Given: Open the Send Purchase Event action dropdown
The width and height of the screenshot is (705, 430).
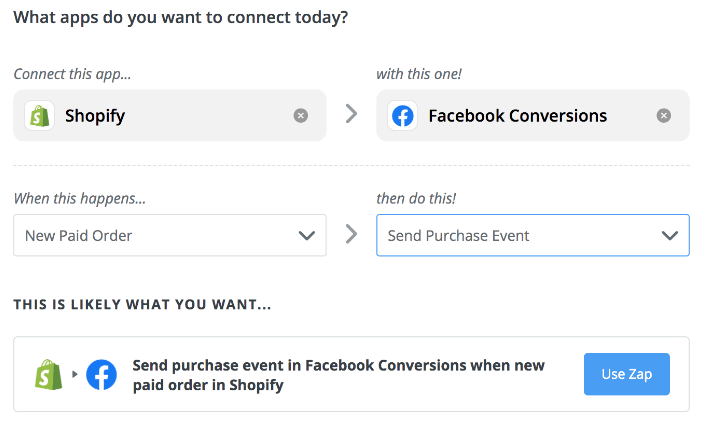Looking at the screenshot, I should (533, 235).
